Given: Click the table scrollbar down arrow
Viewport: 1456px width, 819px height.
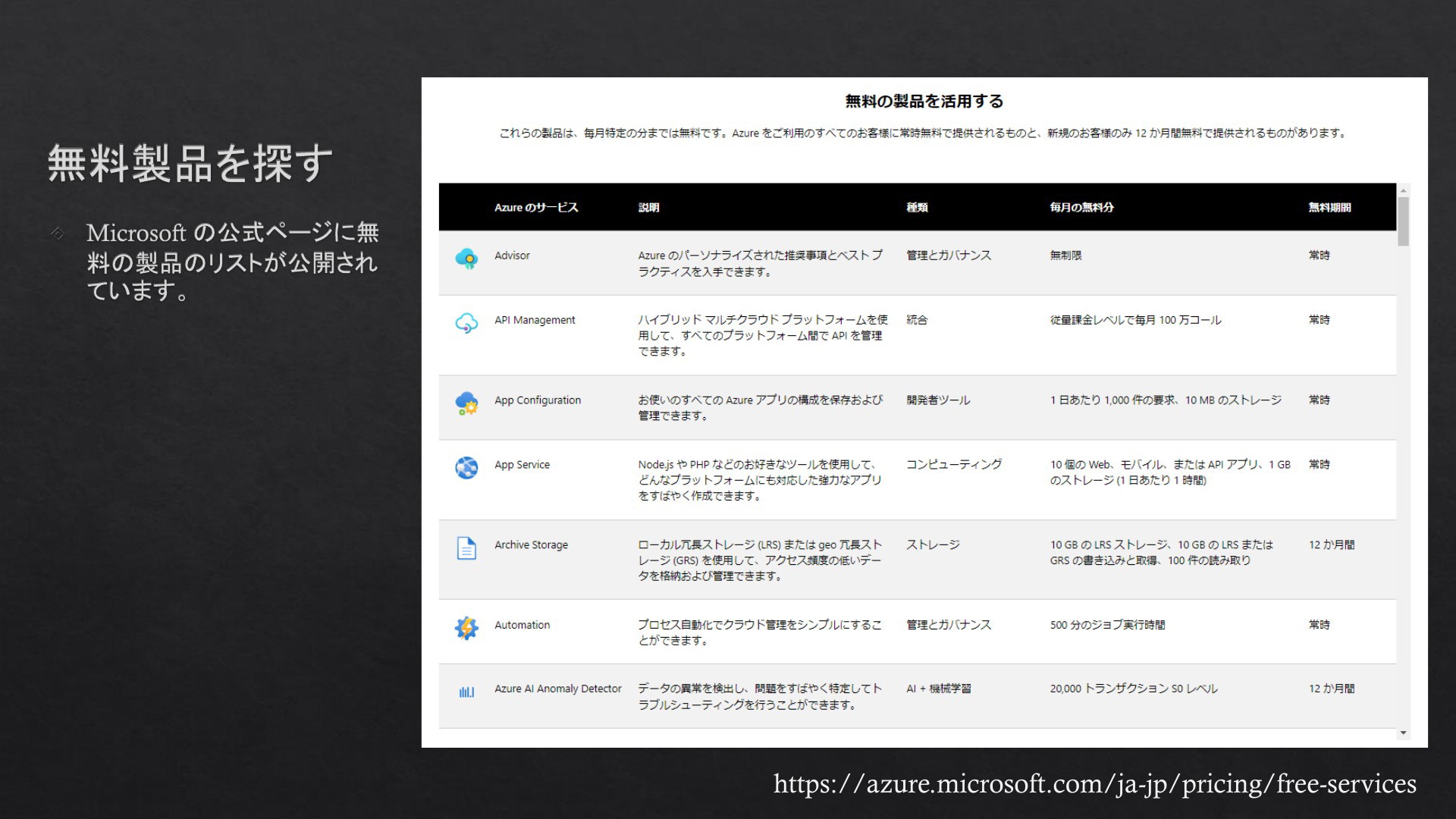Looking at the screenshot, I should (1404, 733).
